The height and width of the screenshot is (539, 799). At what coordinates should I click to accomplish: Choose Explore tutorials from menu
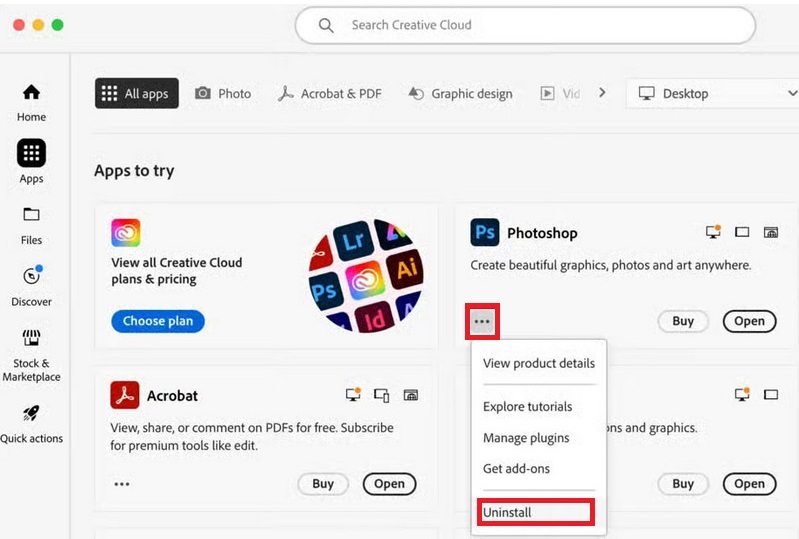pyautogui.click(x=527, y=407)
